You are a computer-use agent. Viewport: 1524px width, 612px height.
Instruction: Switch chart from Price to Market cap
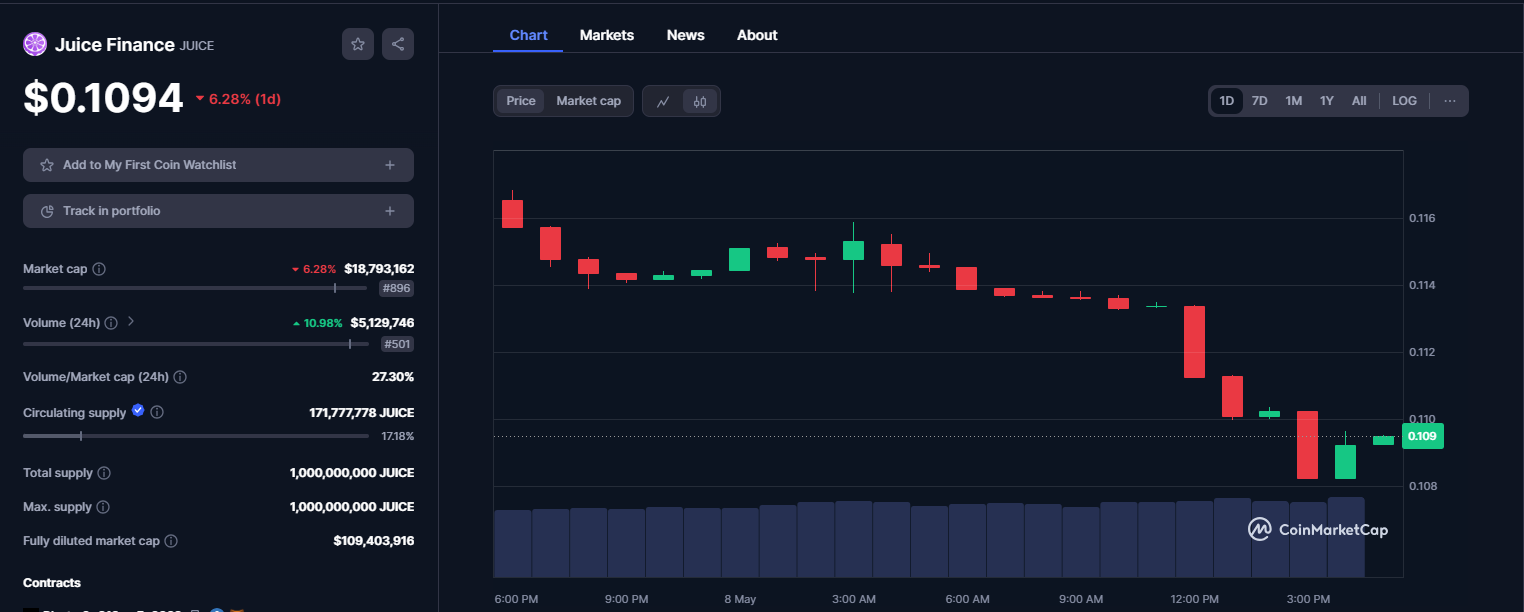pyautogui.click(x=588, y=100)
